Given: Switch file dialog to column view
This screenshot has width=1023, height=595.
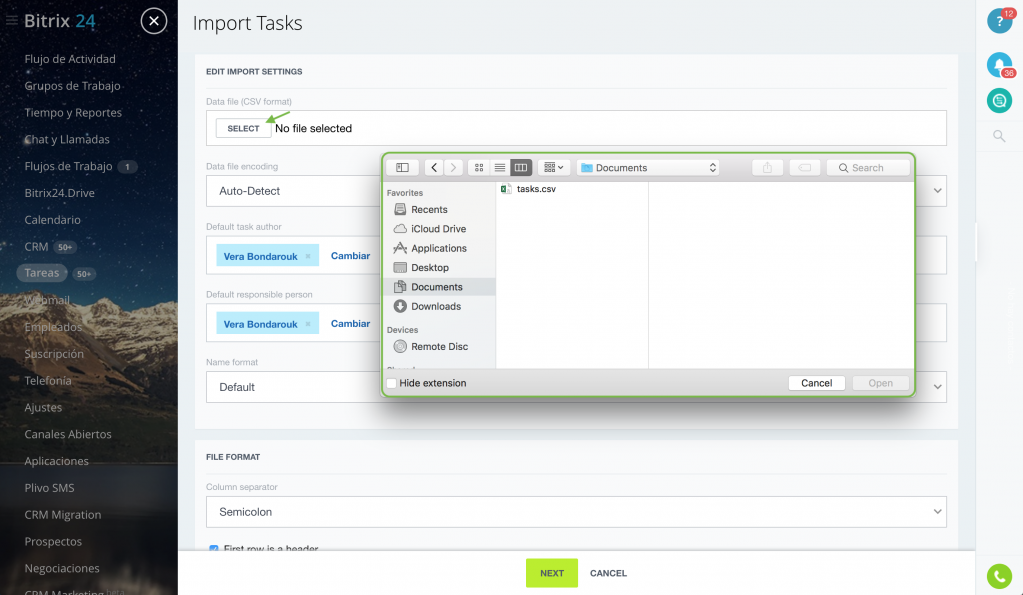Looking at the screenshot, I should (521, 168).
